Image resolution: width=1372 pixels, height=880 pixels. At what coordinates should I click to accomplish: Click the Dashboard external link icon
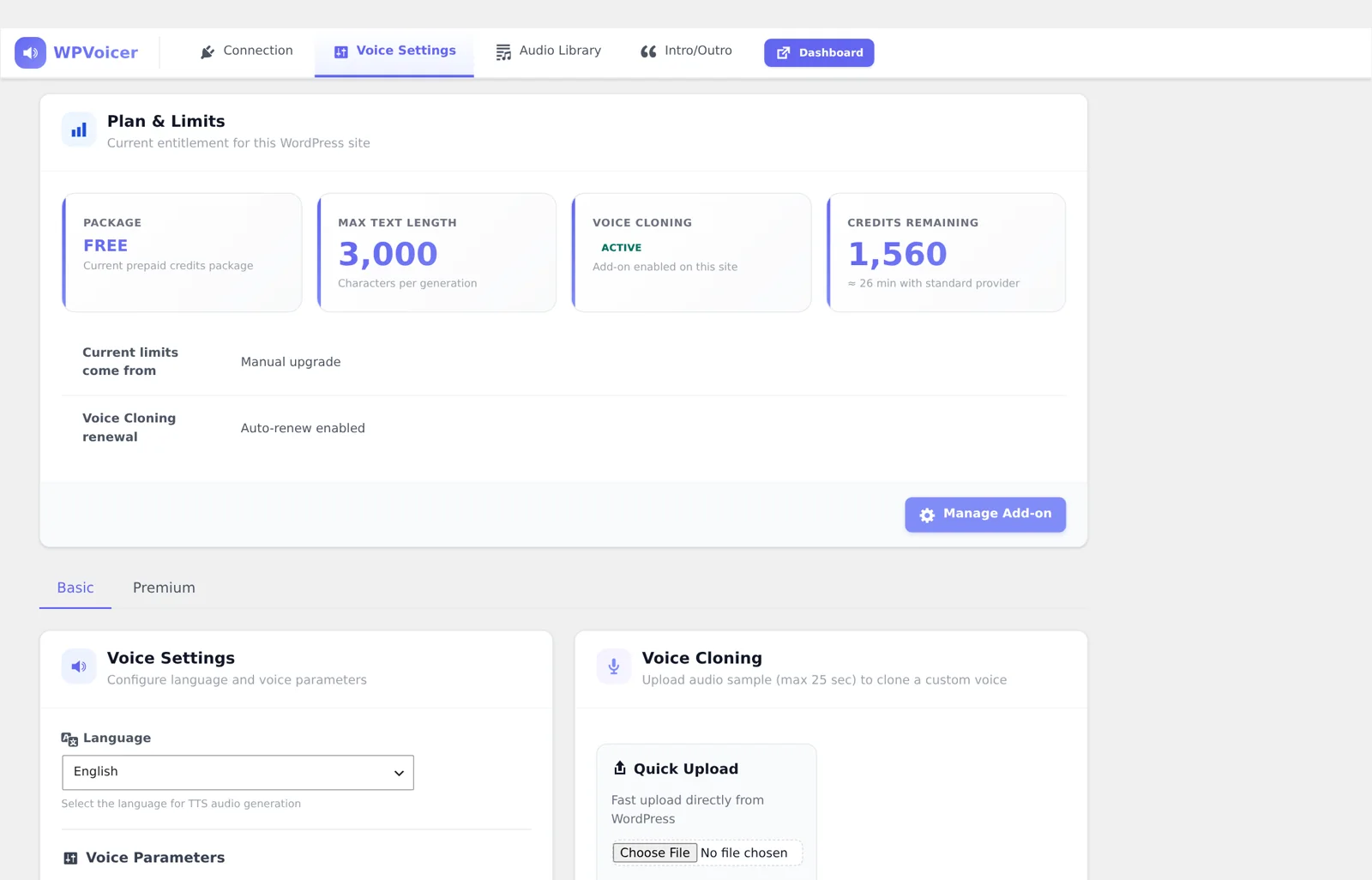coord(783,53)
